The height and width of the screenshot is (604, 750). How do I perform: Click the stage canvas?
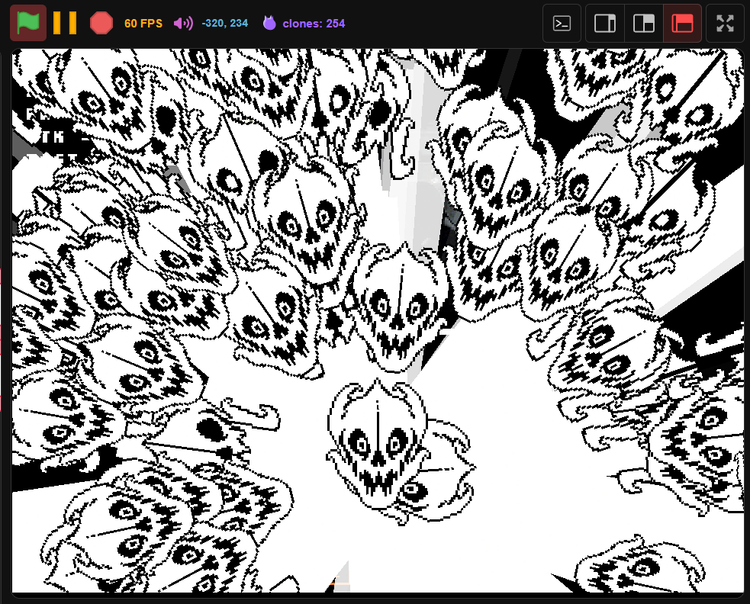pyautogui.click(x=378, y=321)
